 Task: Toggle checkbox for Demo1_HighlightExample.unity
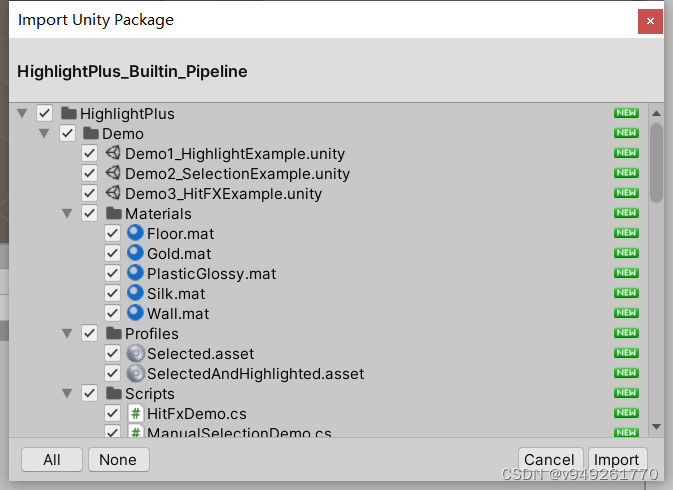tap(89, 153)
